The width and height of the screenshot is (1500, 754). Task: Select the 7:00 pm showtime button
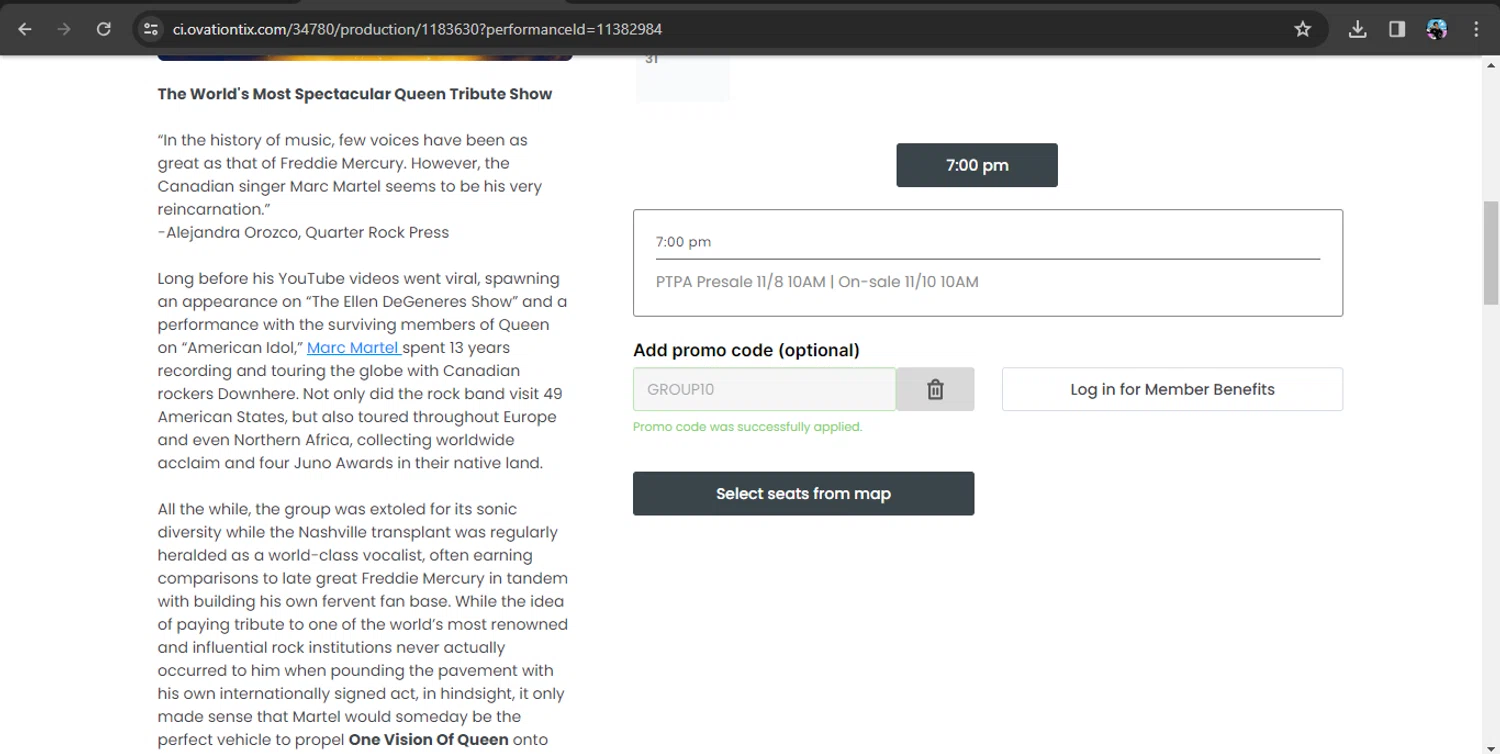point(977,165)
